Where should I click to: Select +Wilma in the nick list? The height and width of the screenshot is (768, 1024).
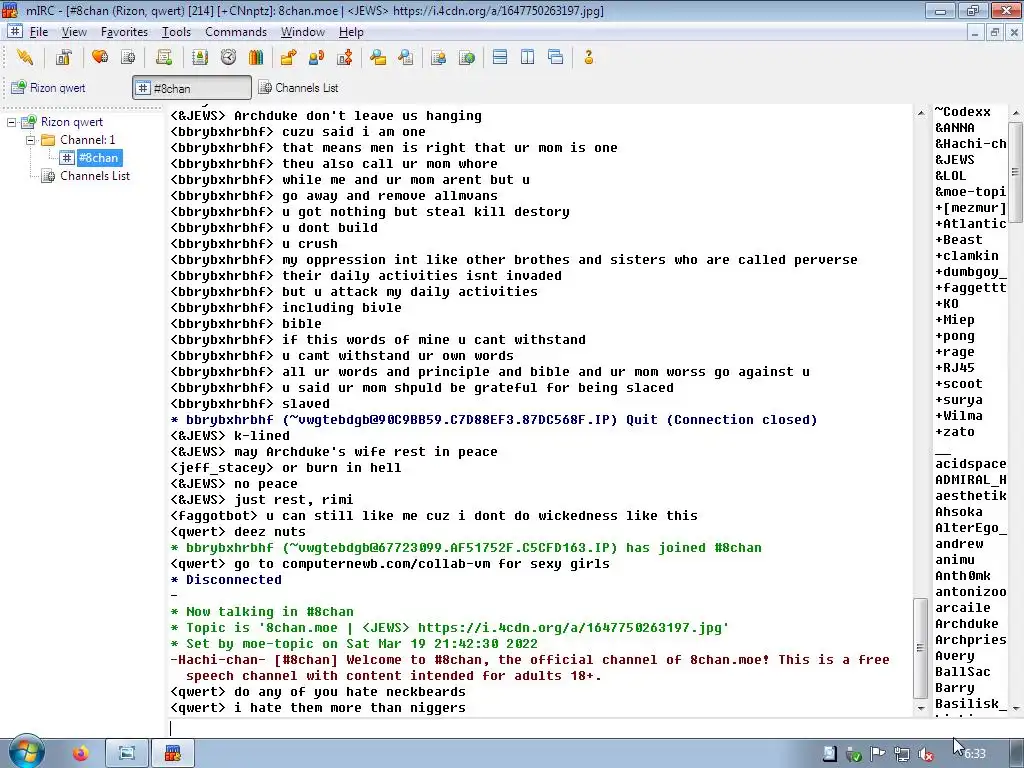pos(958,416)
